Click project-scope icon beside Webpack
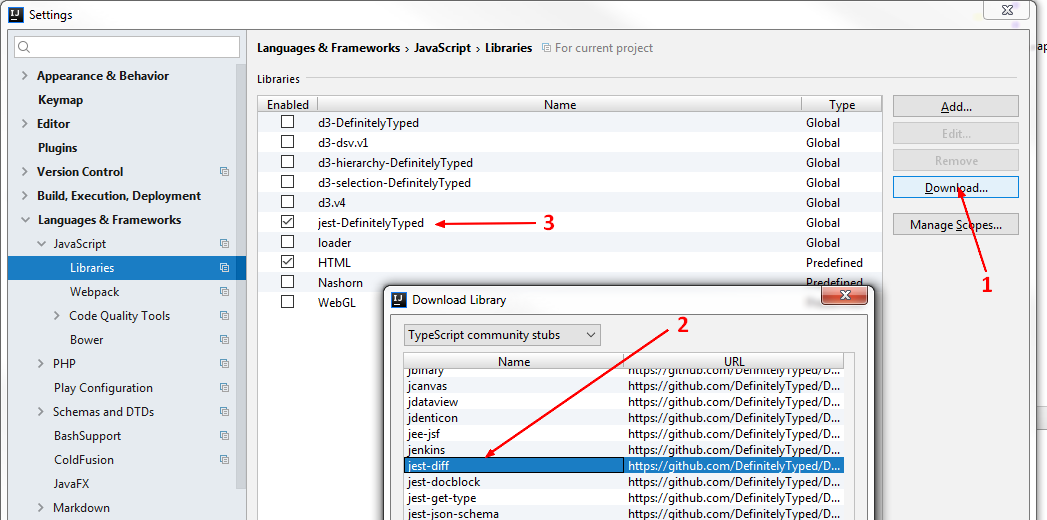The image size is (1047, 520). click(225, 292)
